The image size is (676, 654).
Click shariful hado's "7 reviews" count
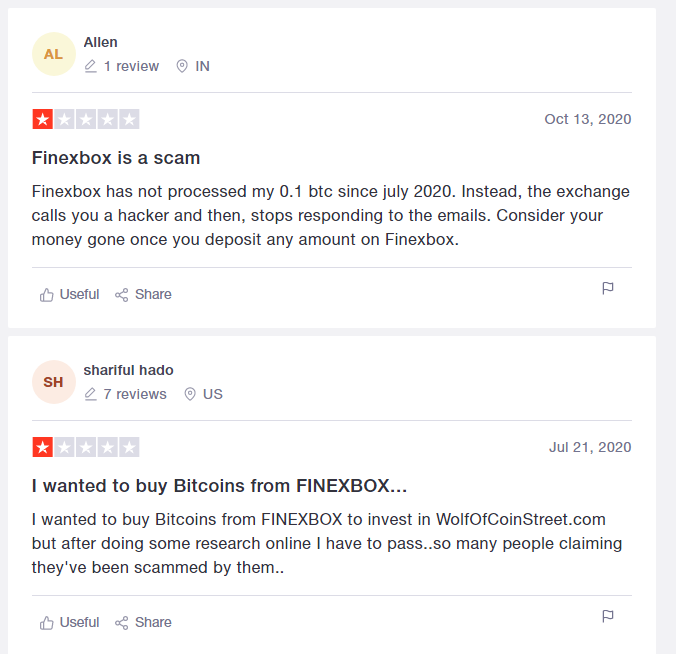135,394
